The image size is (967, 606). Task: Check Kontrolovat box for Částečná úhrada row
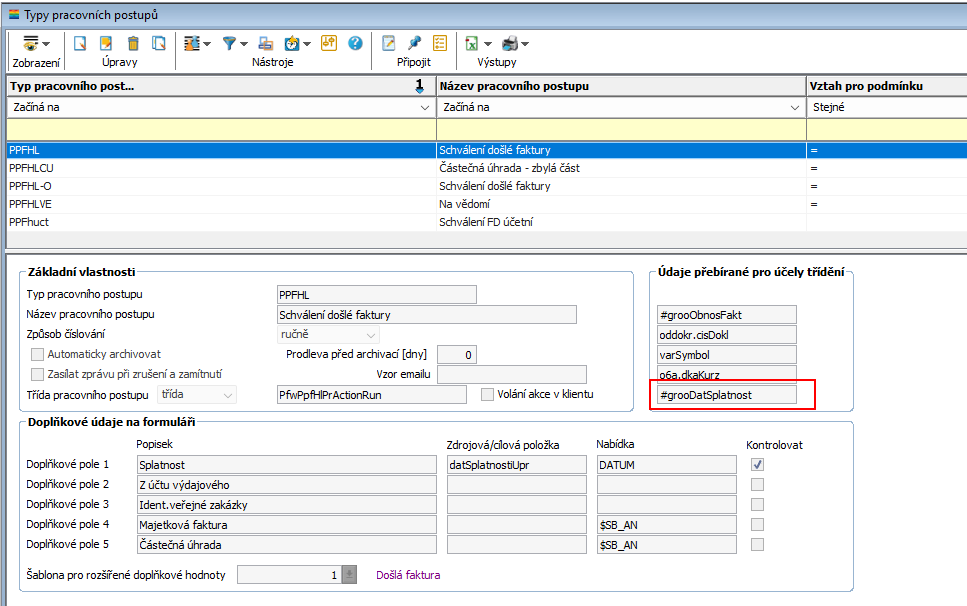757,544
